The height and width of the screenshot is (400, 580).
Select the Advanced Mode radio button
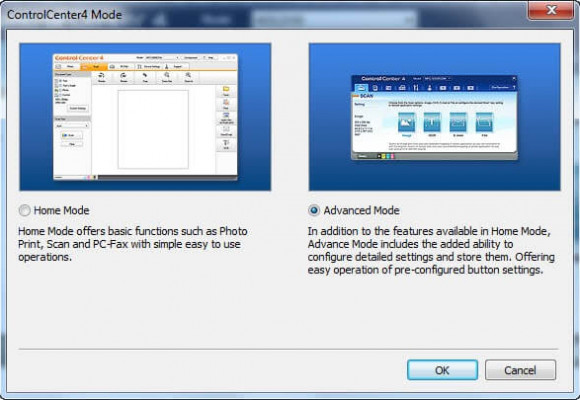click(314, 211)
